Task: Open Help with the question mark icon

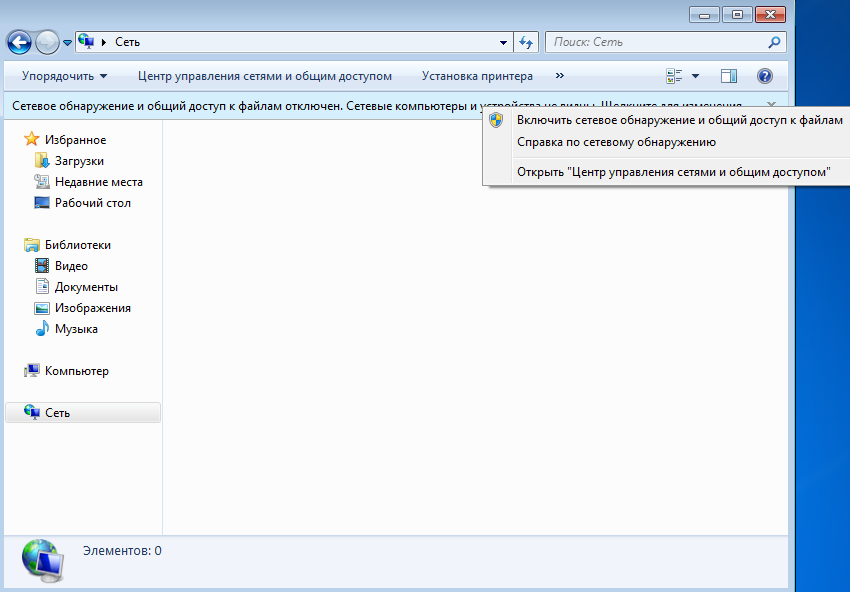Action: [x=765, y=76]
